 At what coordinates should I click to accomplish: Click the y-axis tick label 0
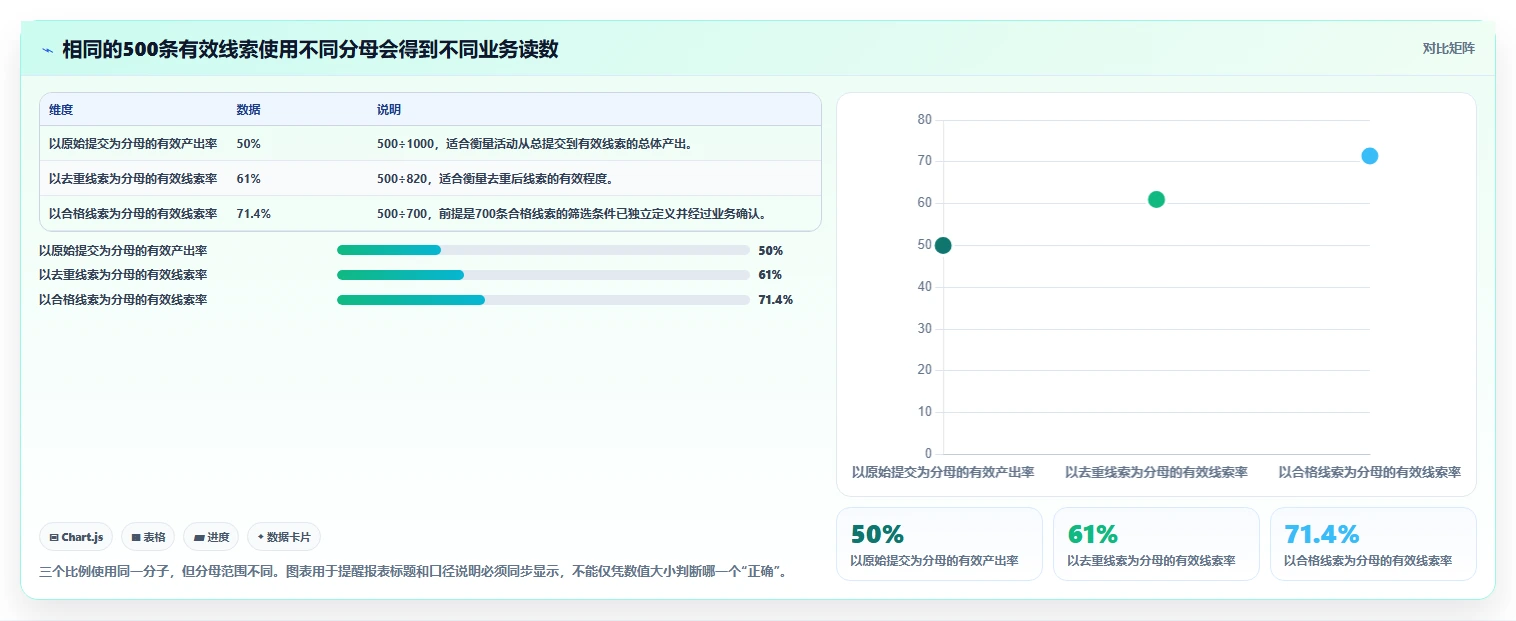pyautogui.click(x=928, y=454)
